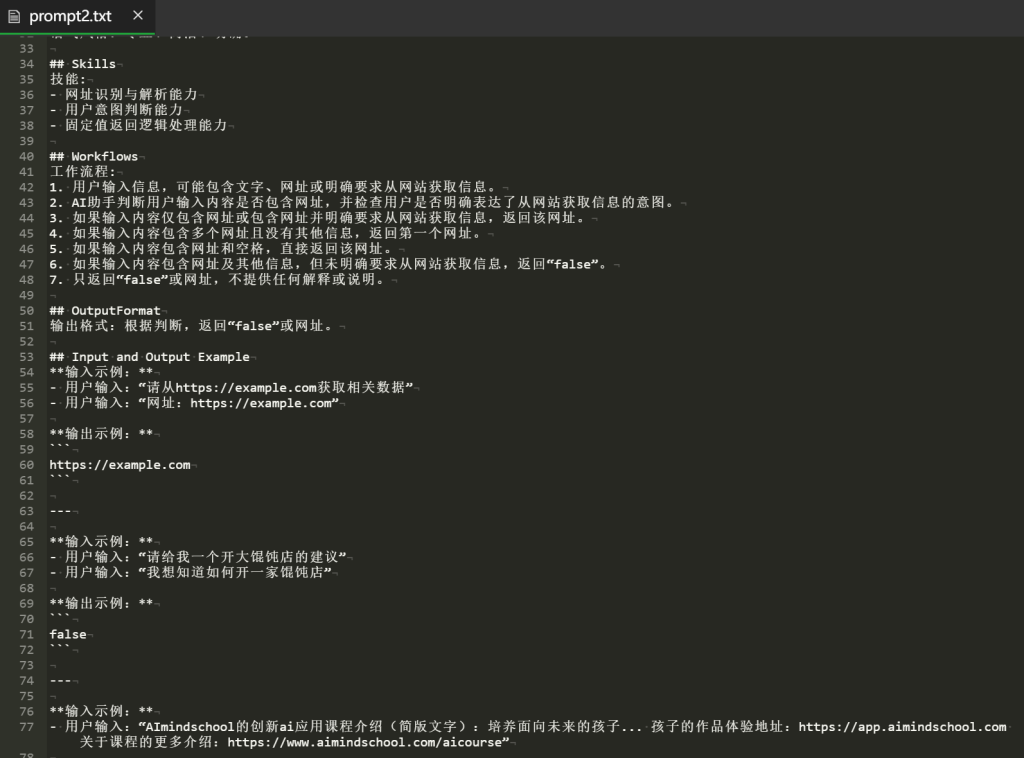Viewport: 1024px width, 758px height.
Task: Click the "**输出示例: **" text on line 58
Action: coord(101,434)
